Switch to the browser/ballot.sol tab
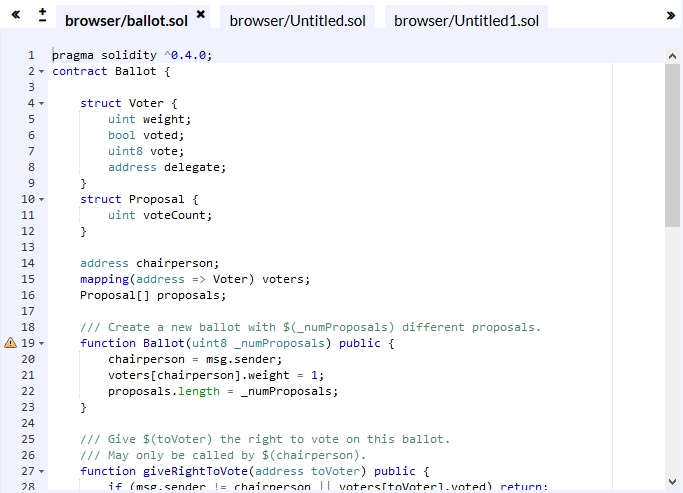Screen dimensions: 683x493 [128, 20]
